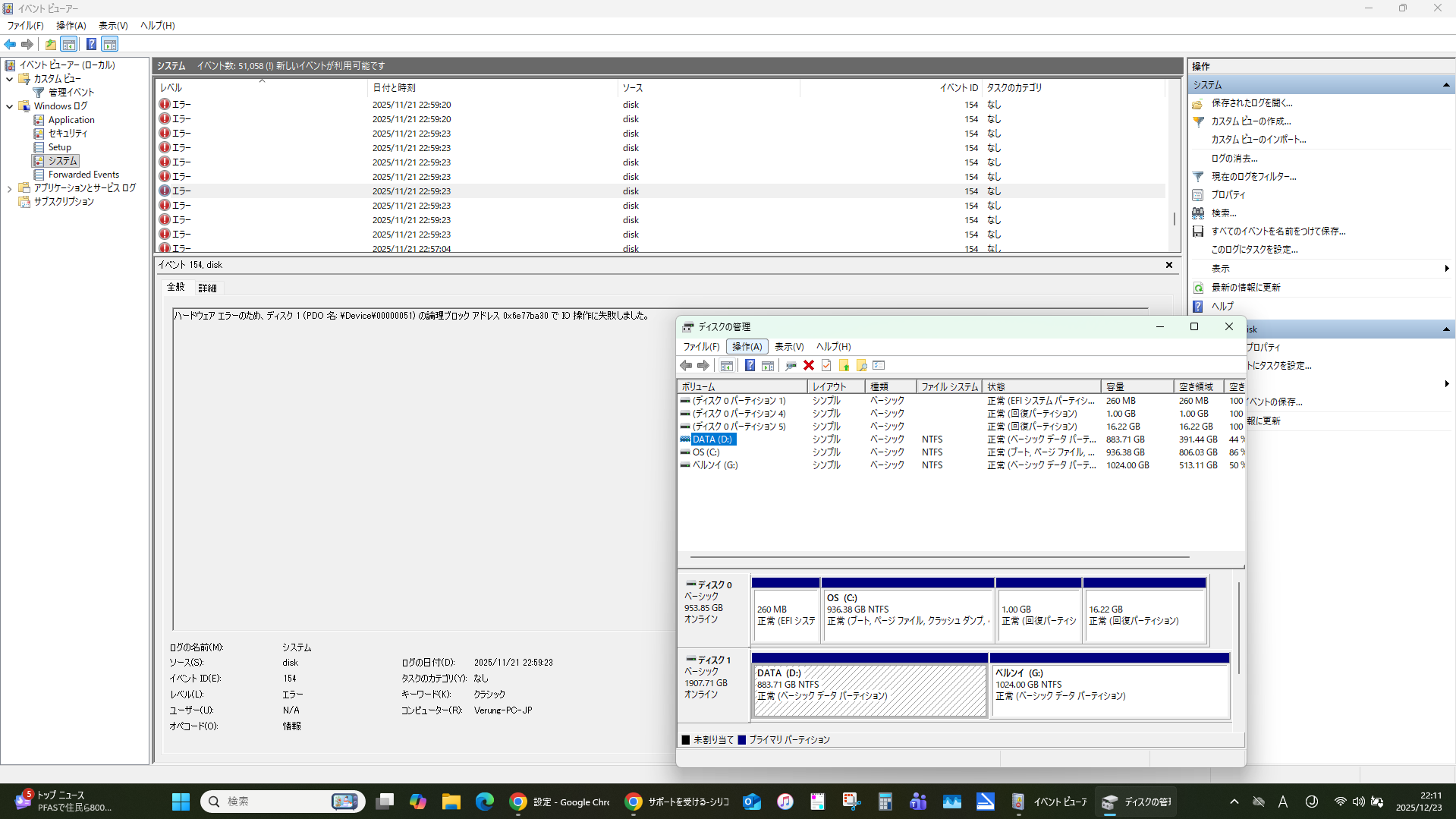This screenshot has height=819, width=1456.
Task: Collapse the カスタム ビュー tree node
Action: pos(9,79)
